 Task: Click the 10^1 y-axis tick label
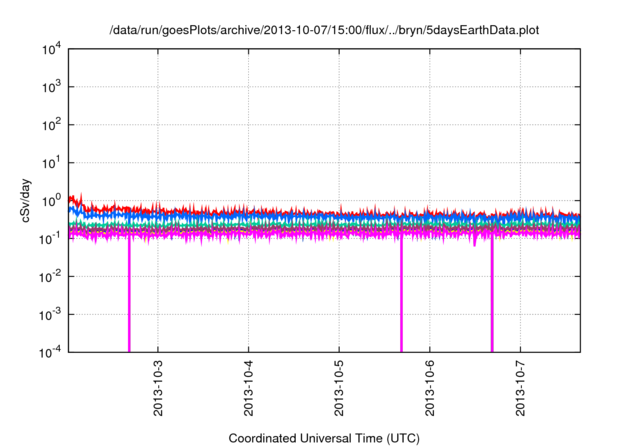tap(52, 163)
